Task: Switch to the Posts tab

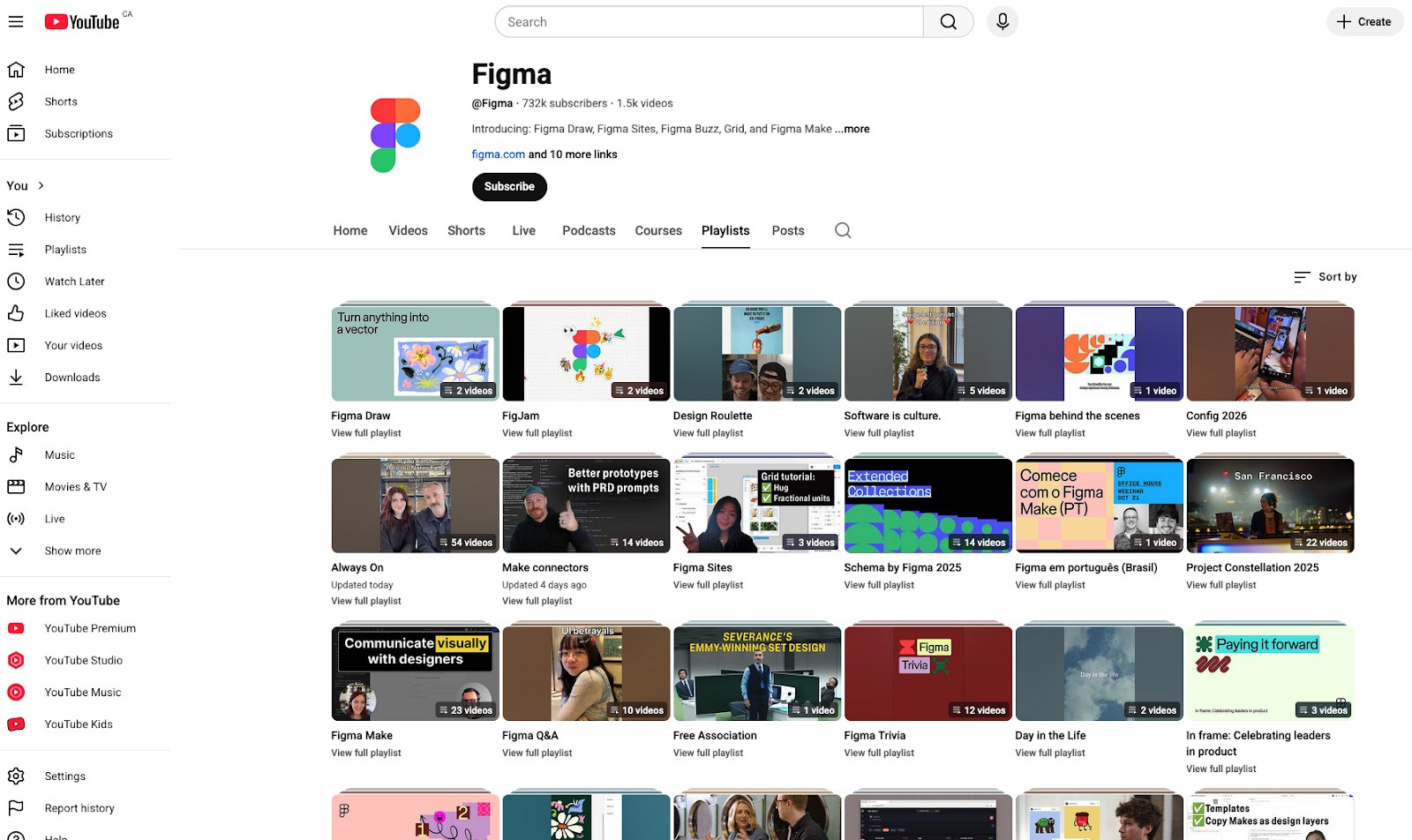Action: pos(788,230)
